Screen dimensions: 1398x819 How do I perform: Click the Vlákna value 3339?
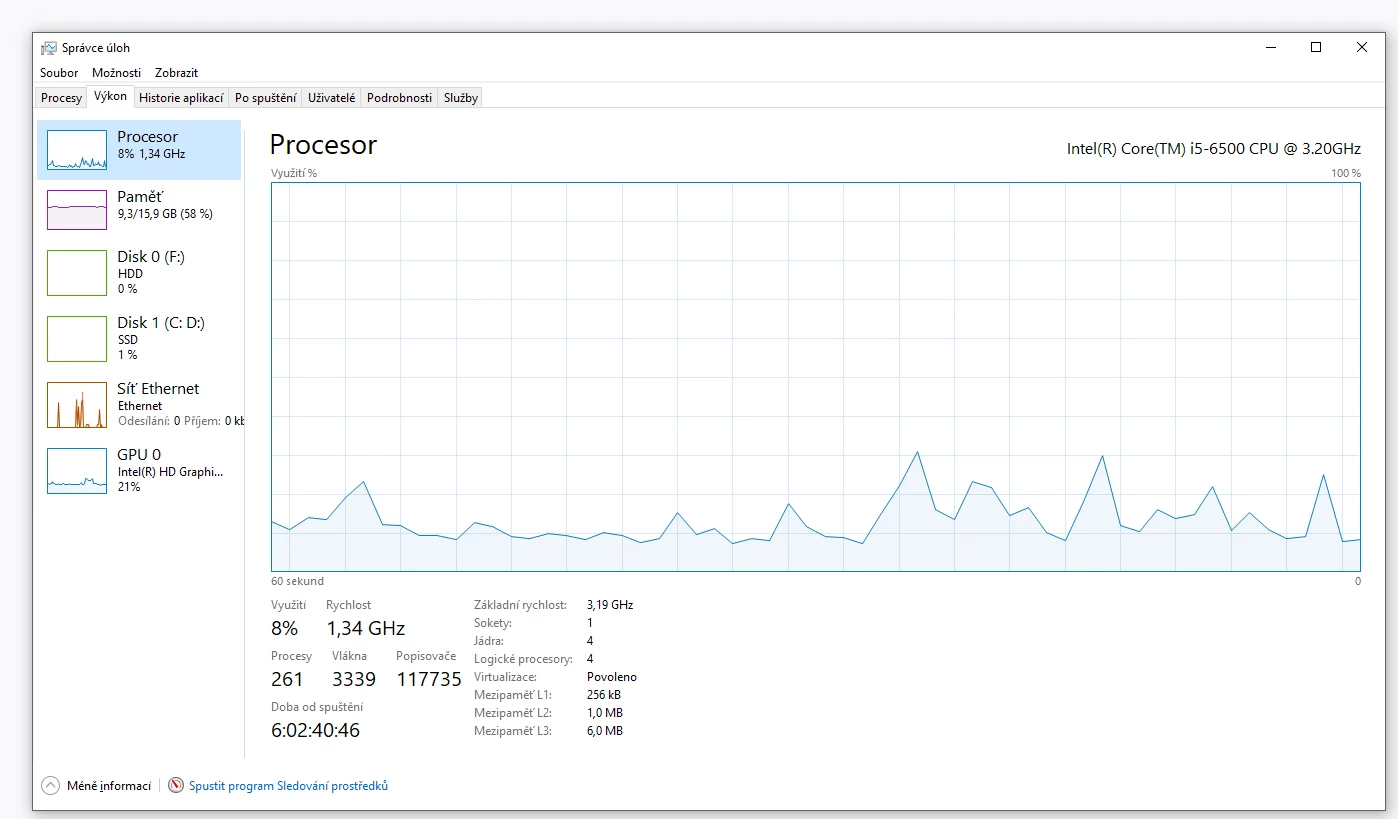click(354, 680)
